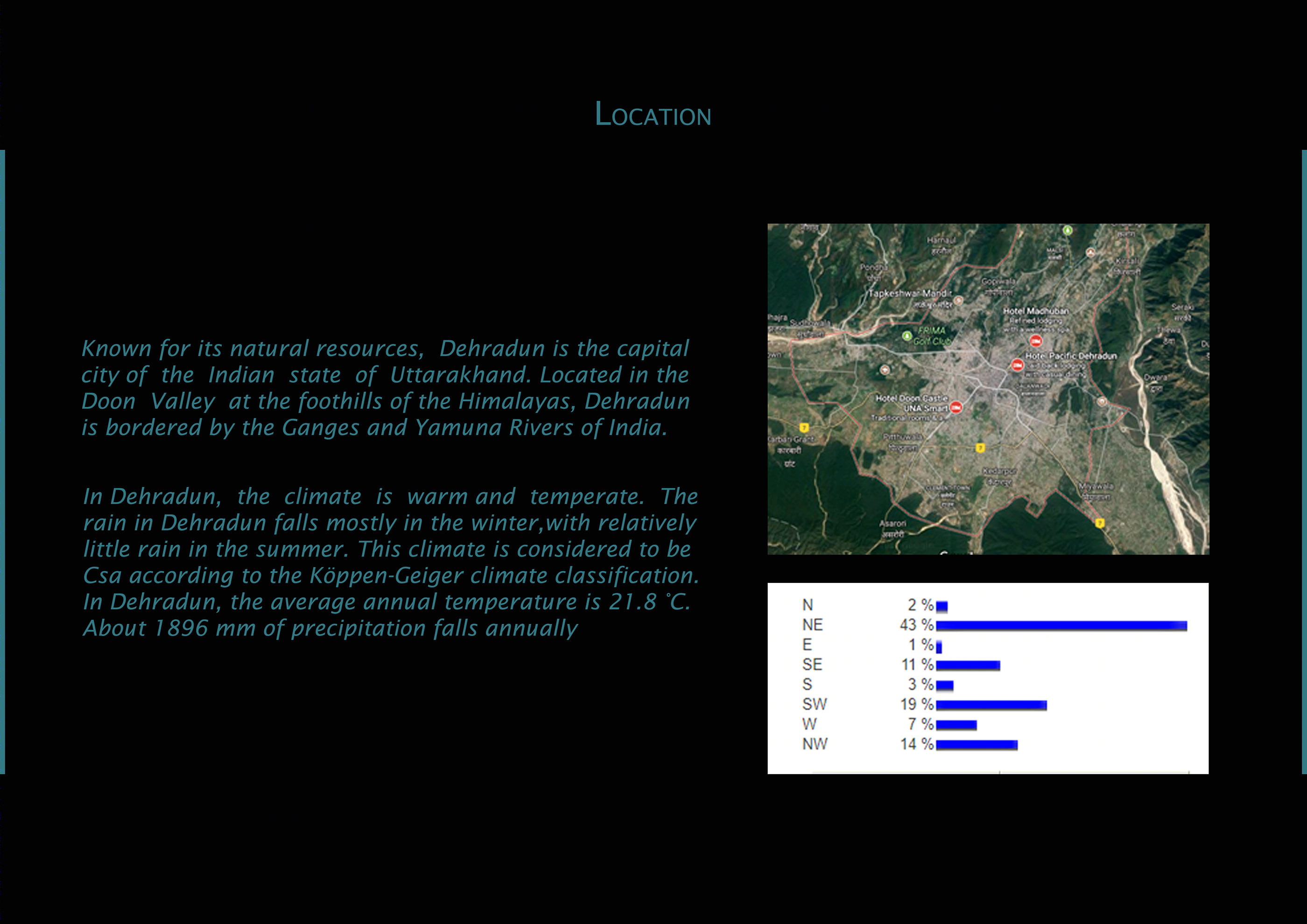Click the SE 11% wind bar
The image size is (1307, 924).
point(968,665)
